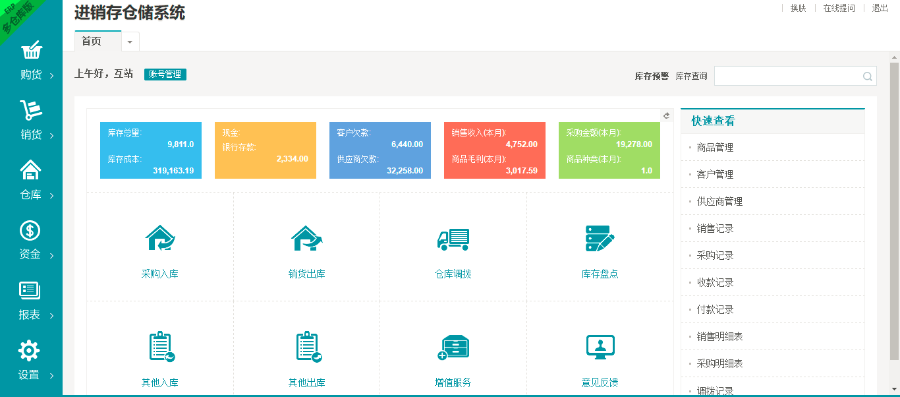Image resolution: width=900 pixels, height=397 pixels.
Task: Focus the inventory search input field
Action: (795, 76)
